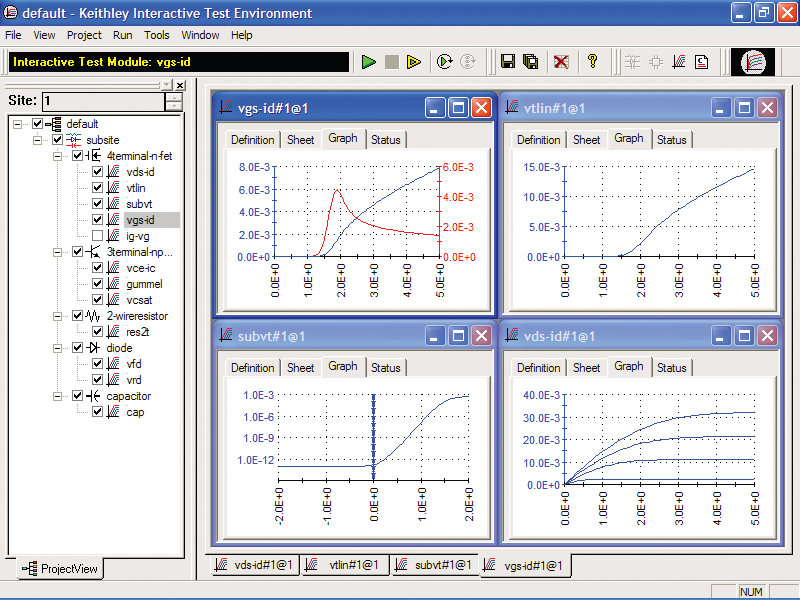Toggle the vds-id test checkbox
The height and width of the screenshot is (600, 800).
pos(97,172)
